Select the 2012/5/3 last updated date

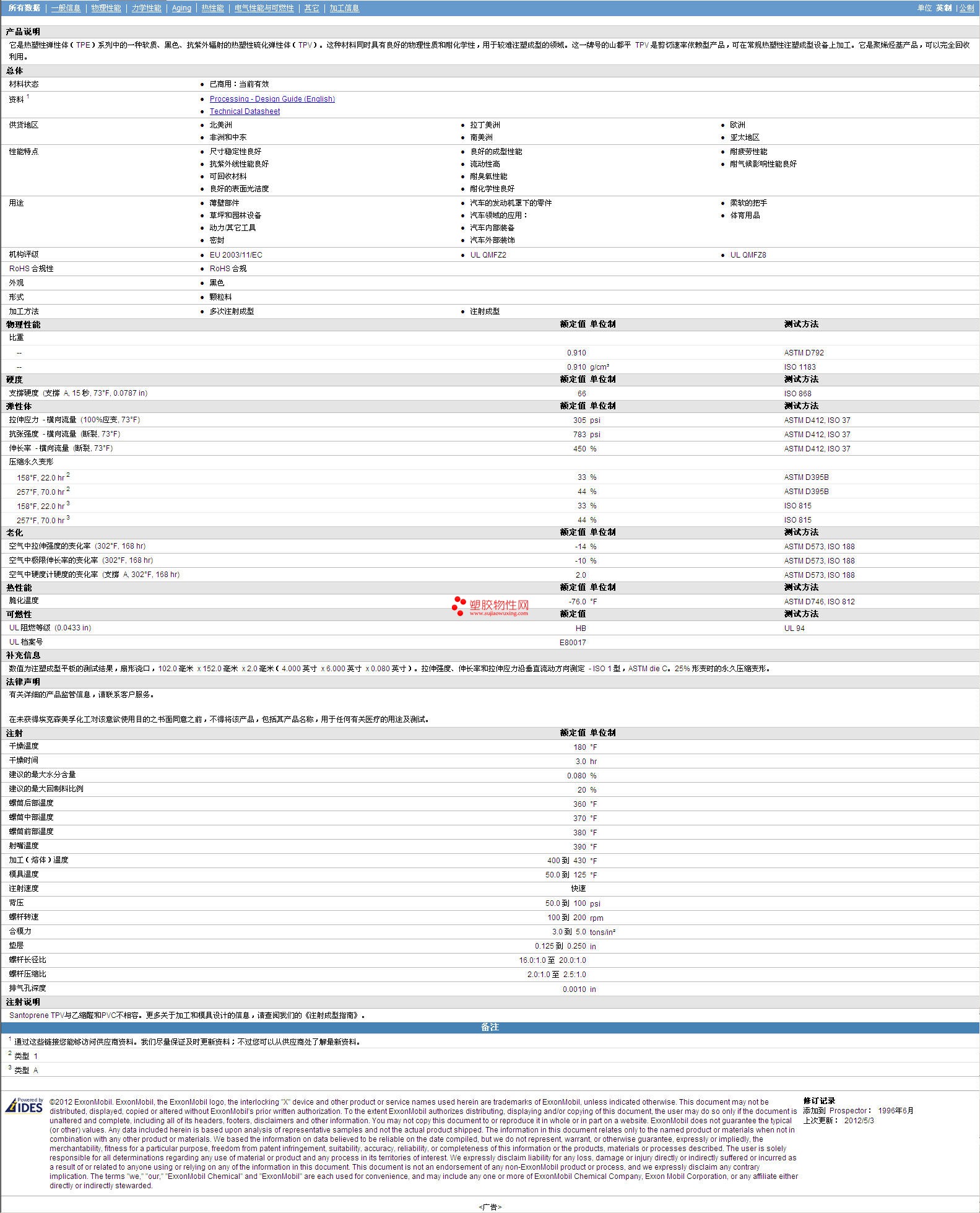pyautogui.click(x=859, y=1121)
